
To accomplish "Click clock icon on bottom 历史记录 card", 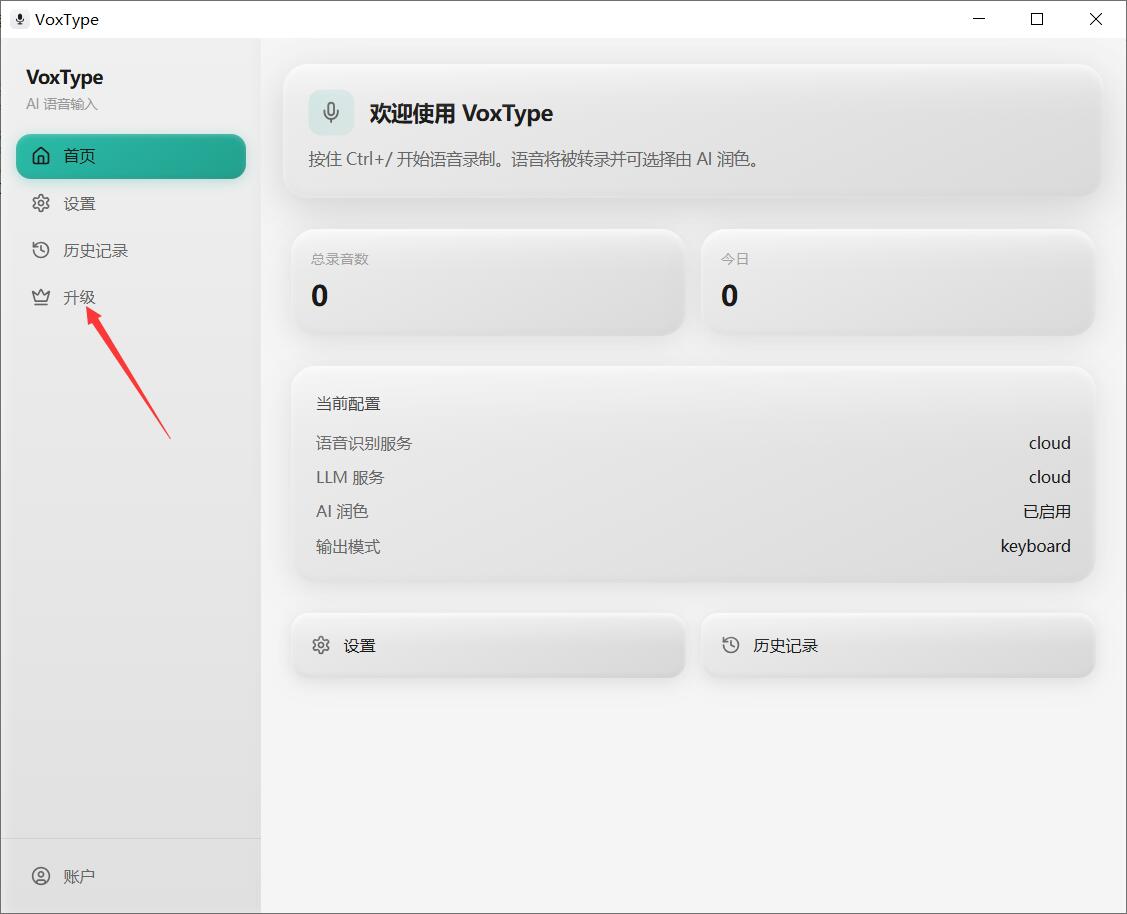I will (730, 645).
